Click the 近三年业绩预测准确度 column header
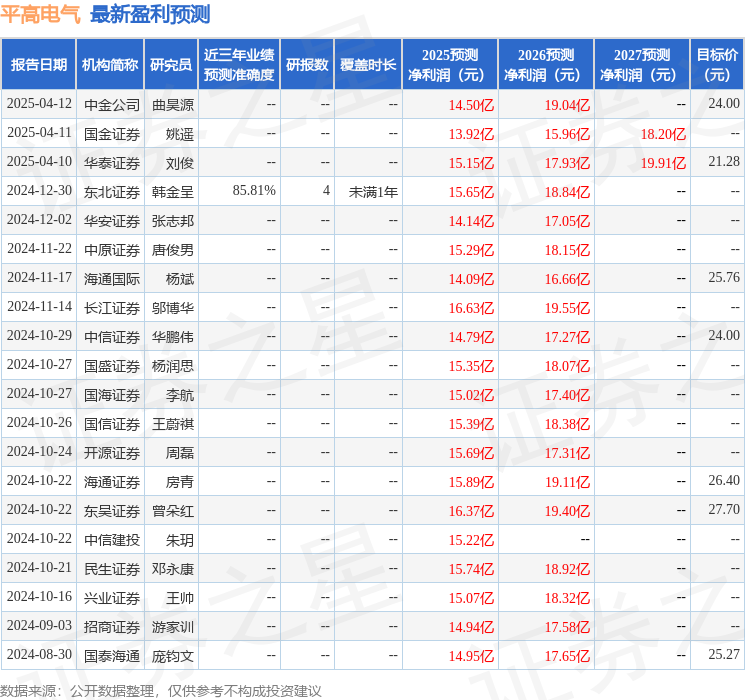 coord(238,65)
